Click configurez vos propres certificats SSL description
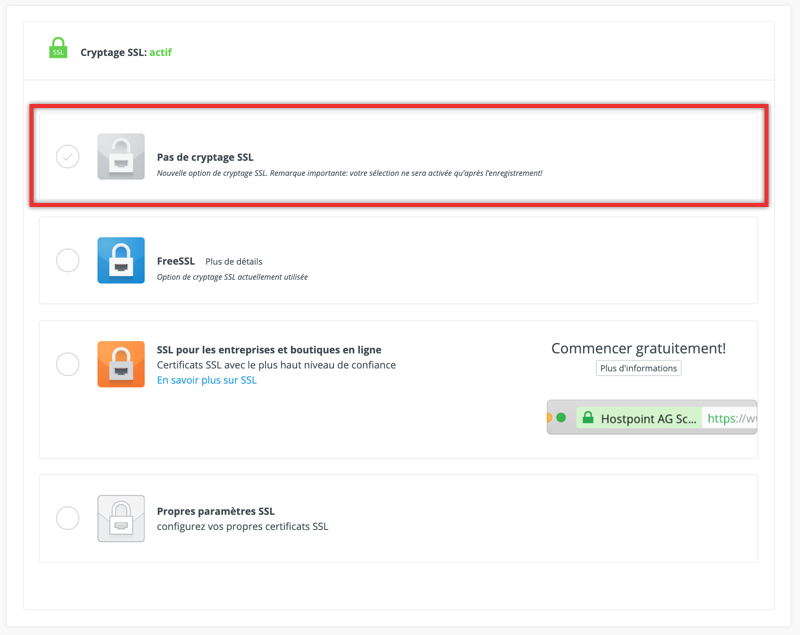The width and height of the screenshot is (800, 635). coord(242,526)
